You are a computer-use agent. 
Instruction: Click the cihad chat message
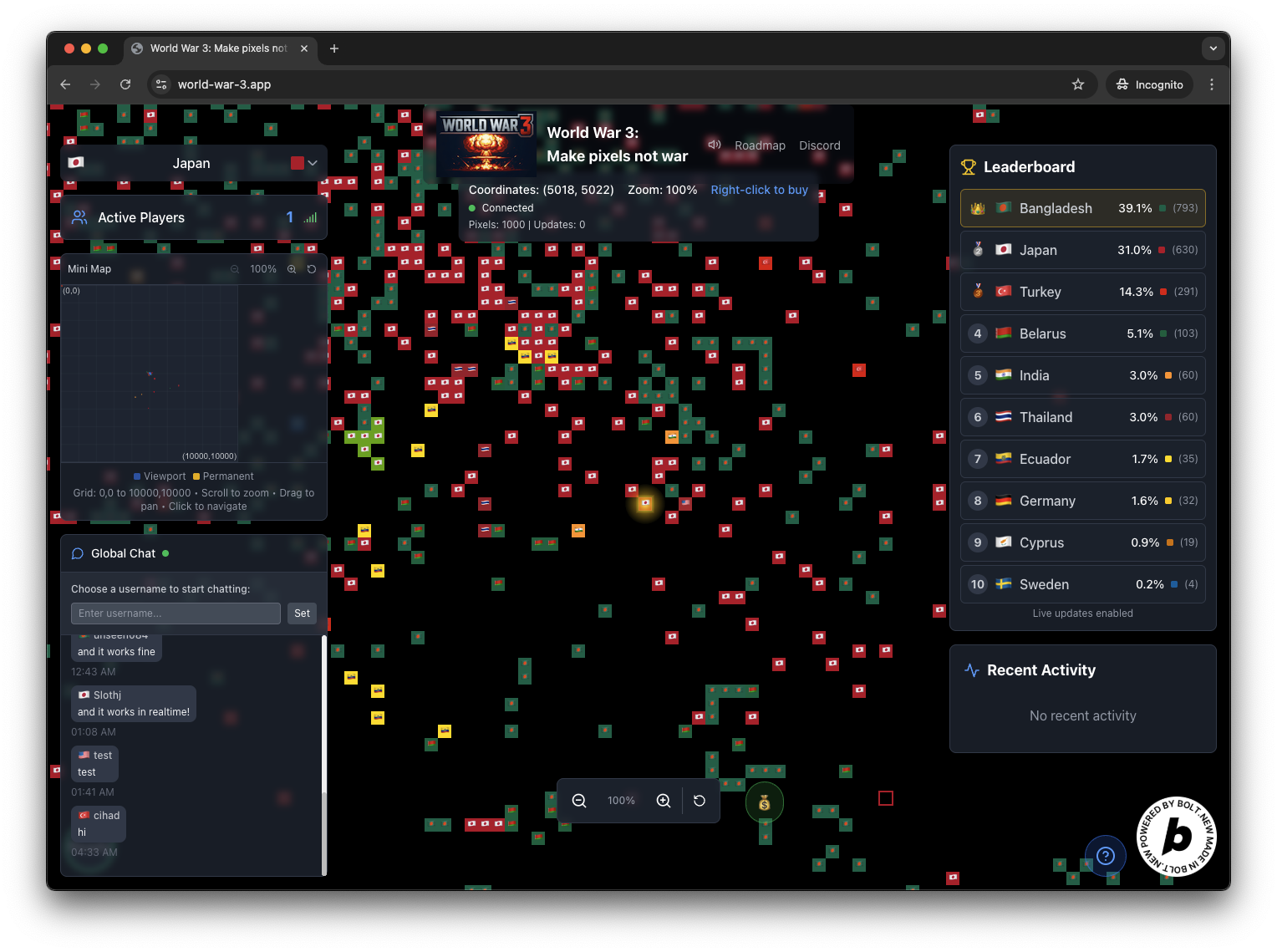click(99, 824)
